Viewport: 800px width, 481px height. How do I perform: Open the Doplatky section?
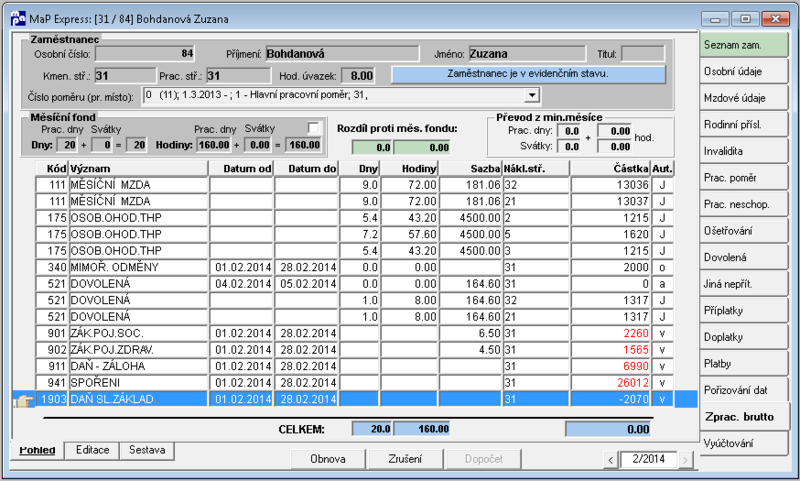click(743, 337)
